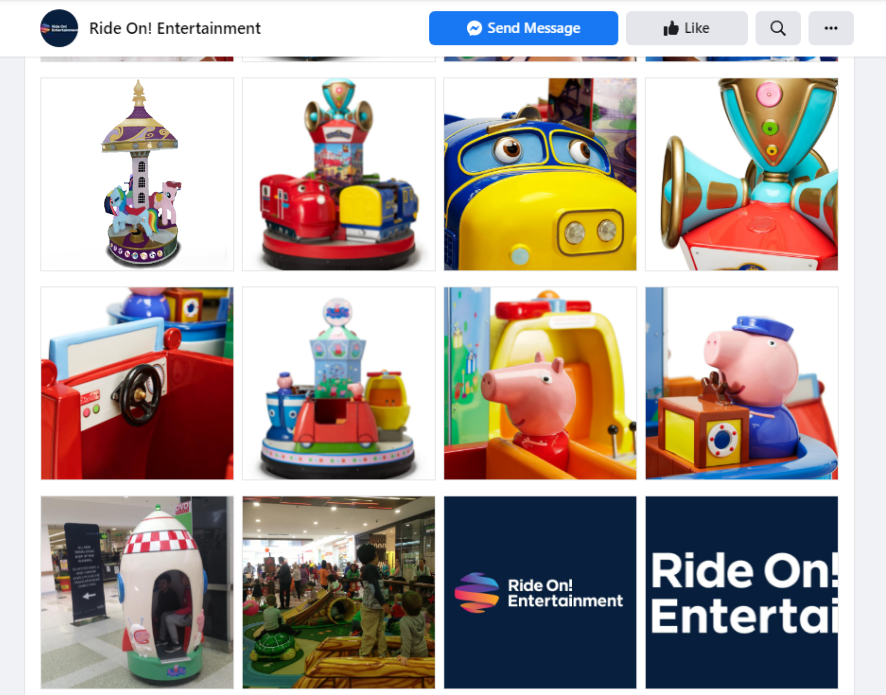Screen dimensions: 886x695
Task: View the Peppa Pig carousel ride photo
Action: point(338,383)
